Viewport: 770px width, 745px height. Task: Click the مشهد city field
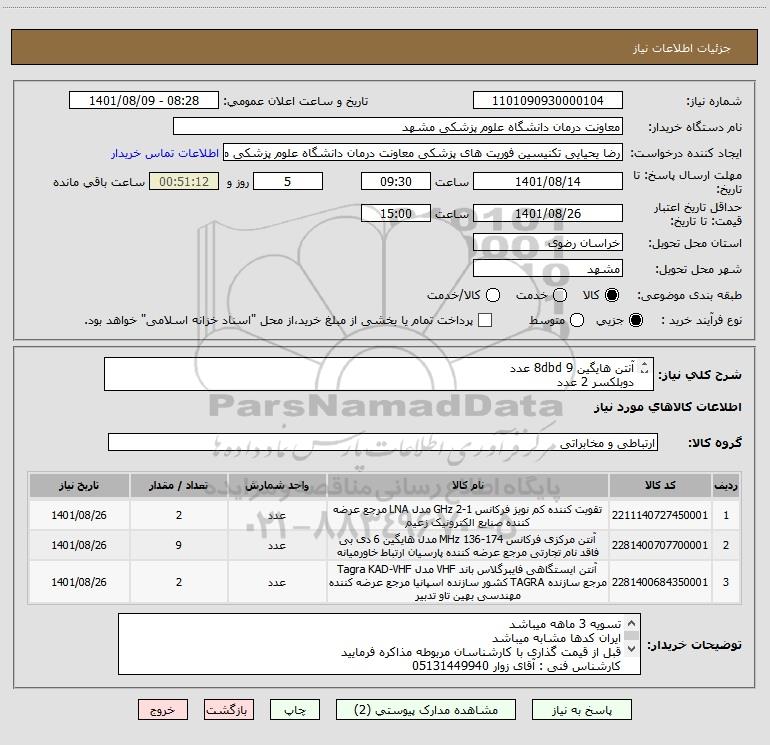[548, 269]
